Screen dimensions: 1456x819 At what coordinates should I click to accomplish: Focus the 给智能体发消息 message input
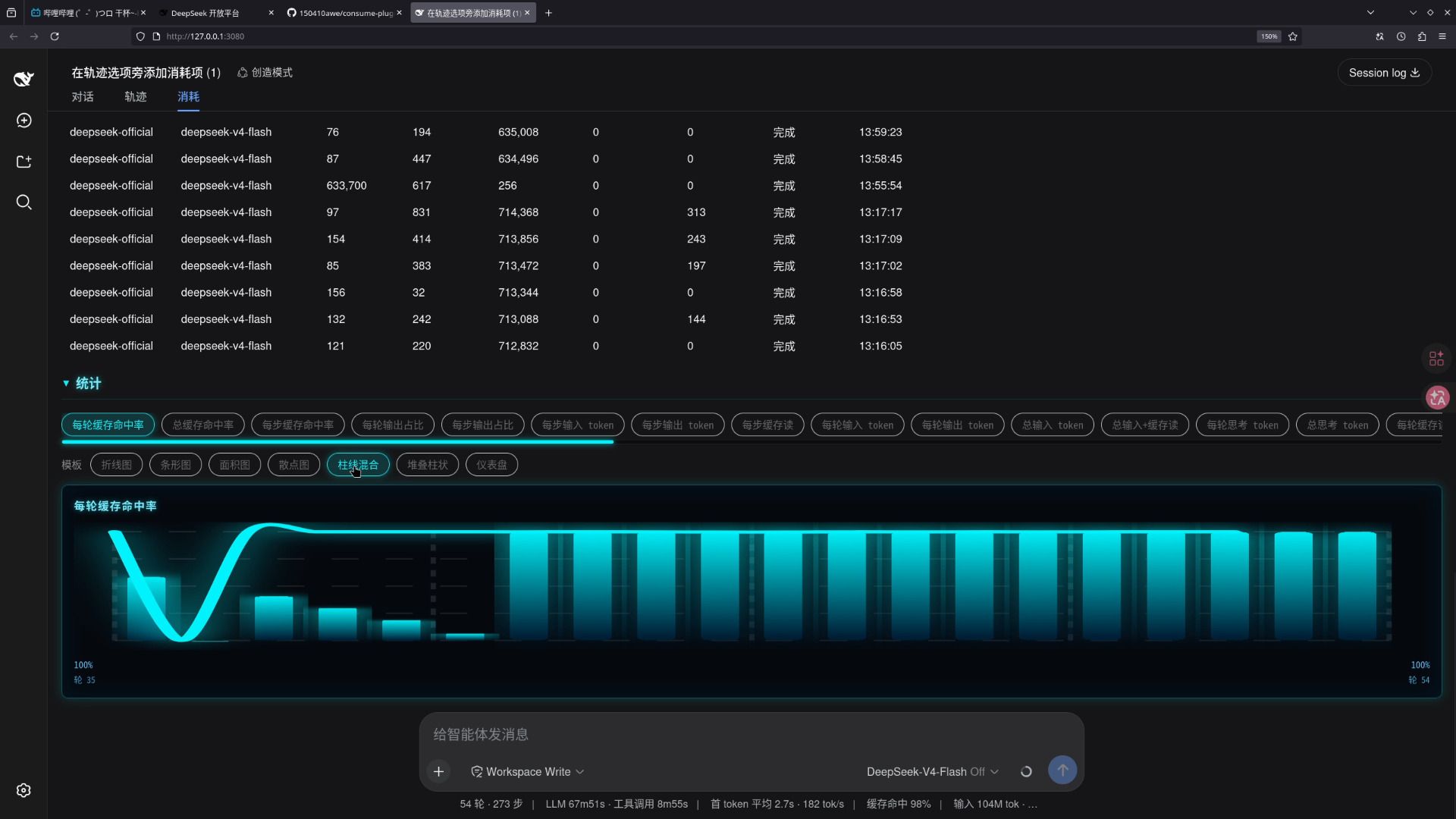point(751,734)
